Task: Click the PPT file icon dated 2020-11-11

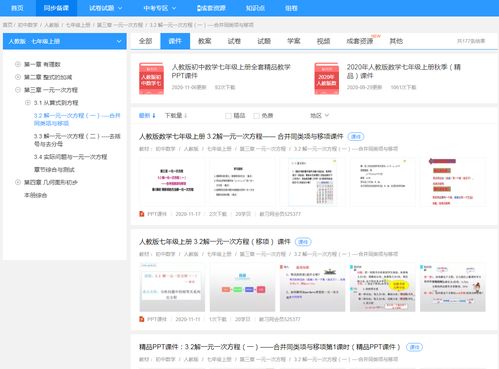Action: click(x=142, y=319)
